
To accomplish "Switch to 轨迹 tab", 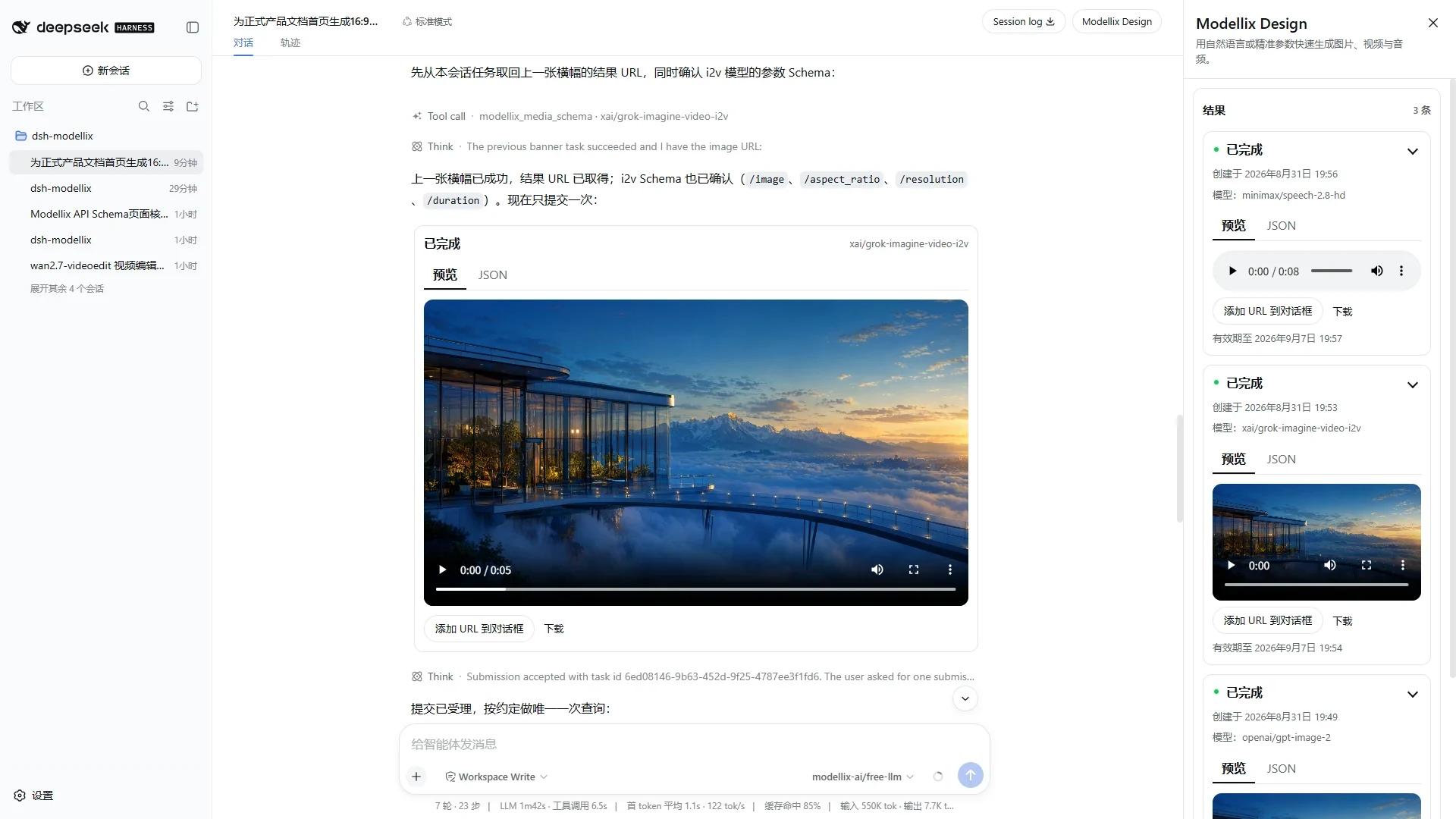I will pos(290,42).
